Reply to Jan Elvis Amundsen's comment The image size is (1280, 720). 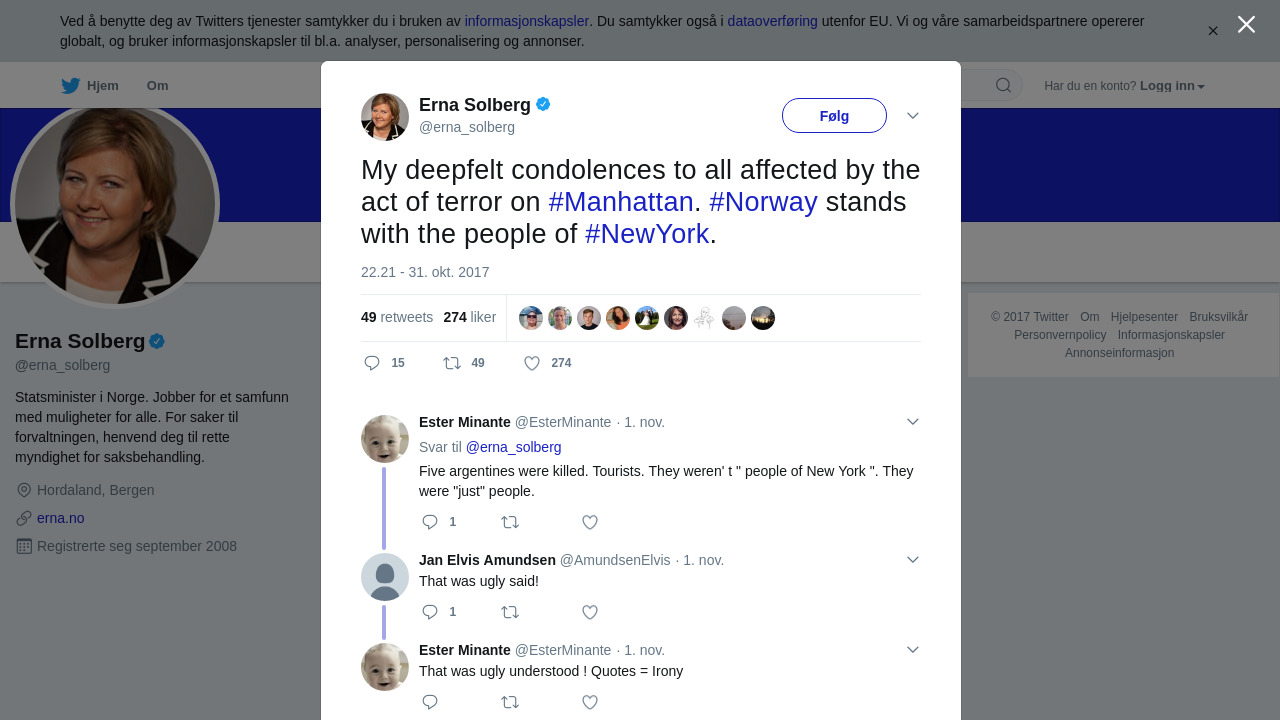click(x=430, y=612)
